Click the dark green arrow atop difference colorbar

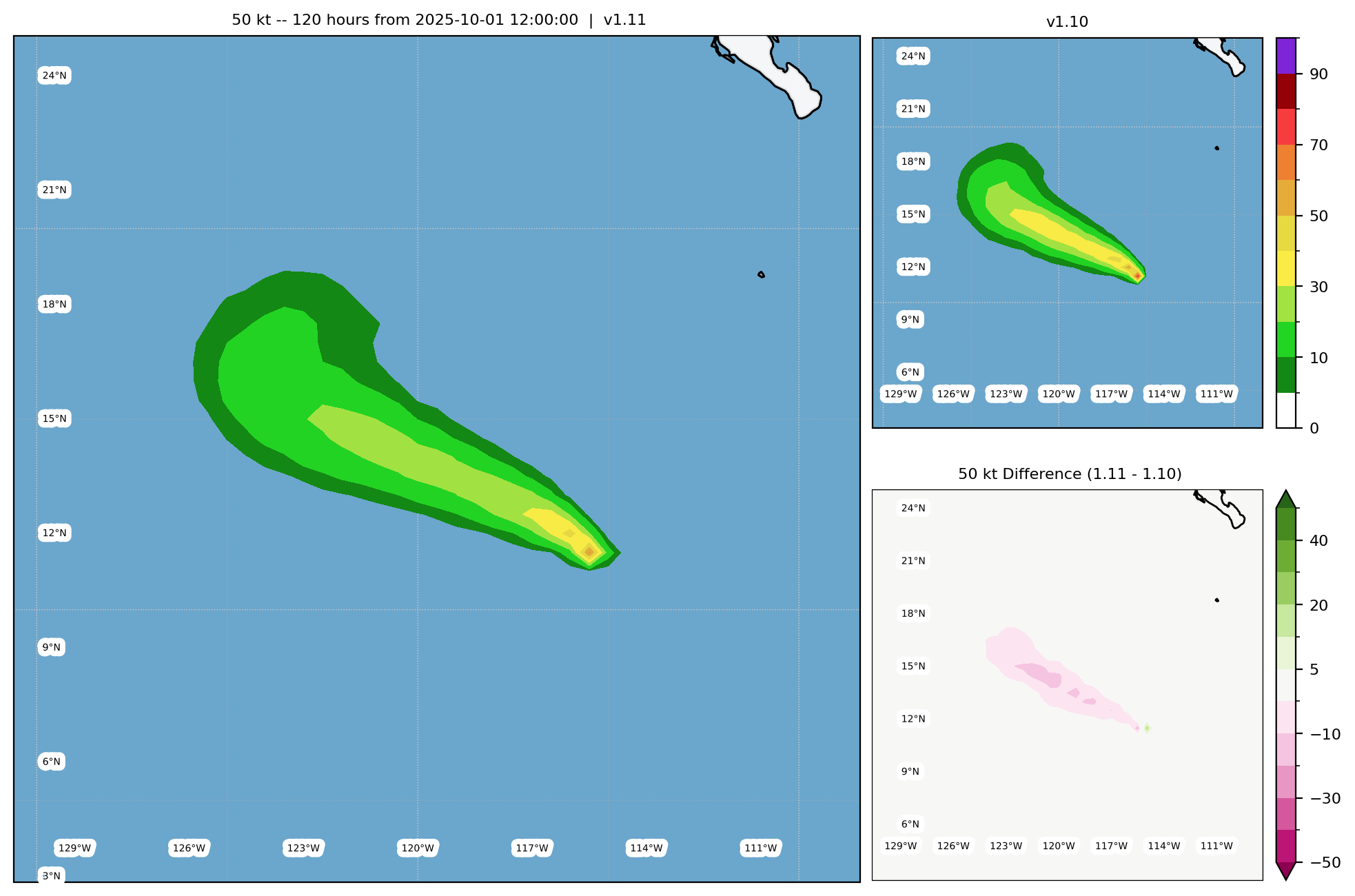click(x=1286, y=500)
